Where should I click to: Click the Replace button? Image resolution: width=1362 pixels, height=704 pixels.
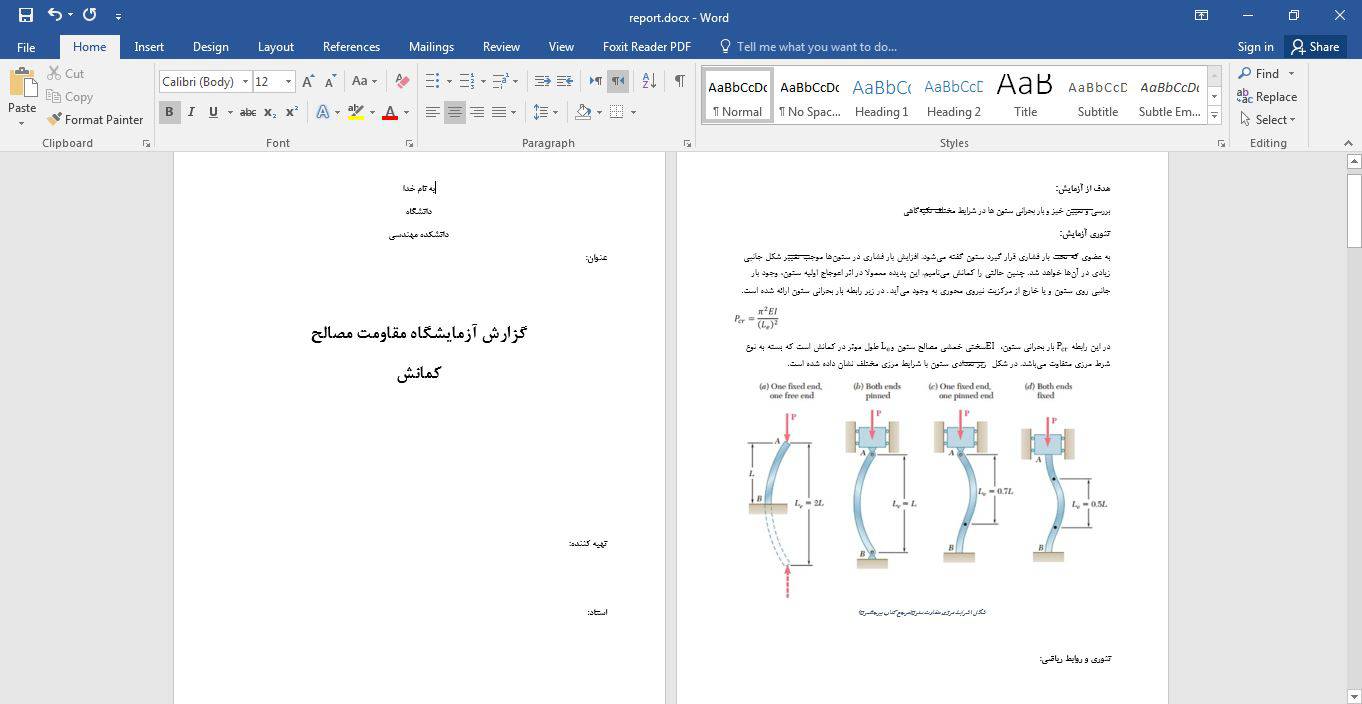[1267, 96]
